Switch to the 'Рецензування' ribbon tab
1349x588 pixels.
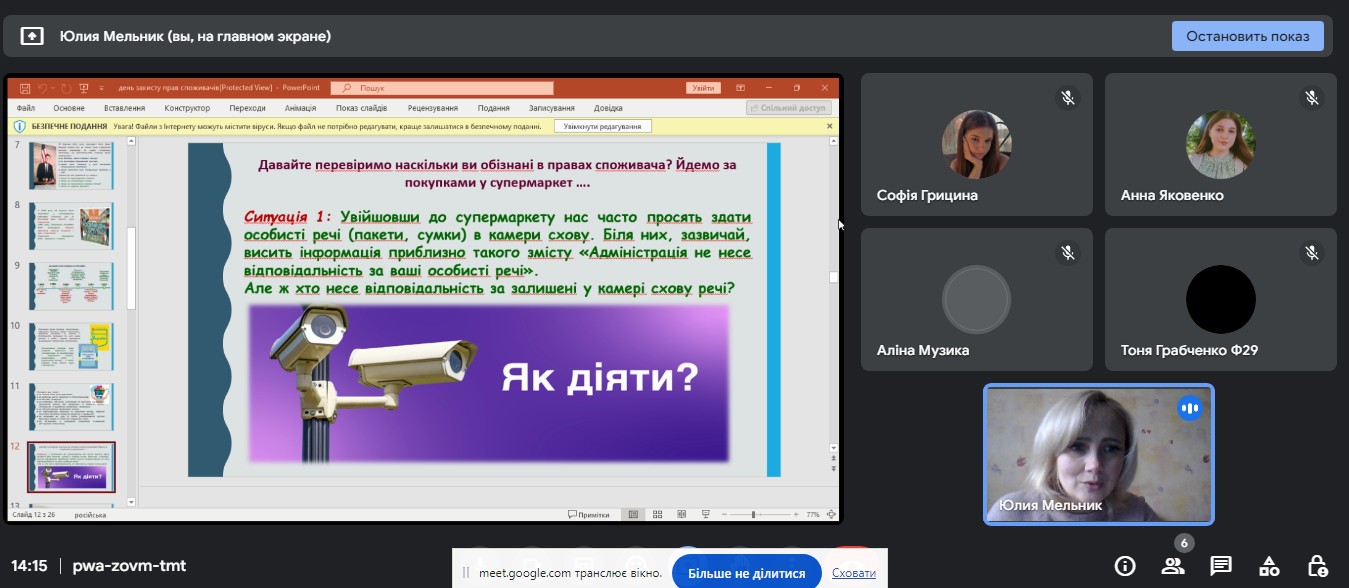[433, 108]
